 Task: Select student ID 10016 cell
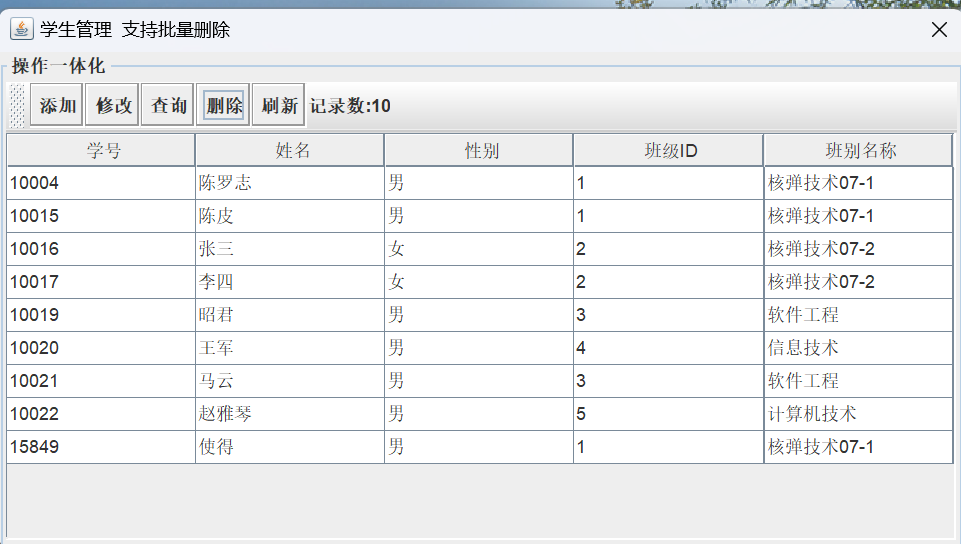(101, 249)
